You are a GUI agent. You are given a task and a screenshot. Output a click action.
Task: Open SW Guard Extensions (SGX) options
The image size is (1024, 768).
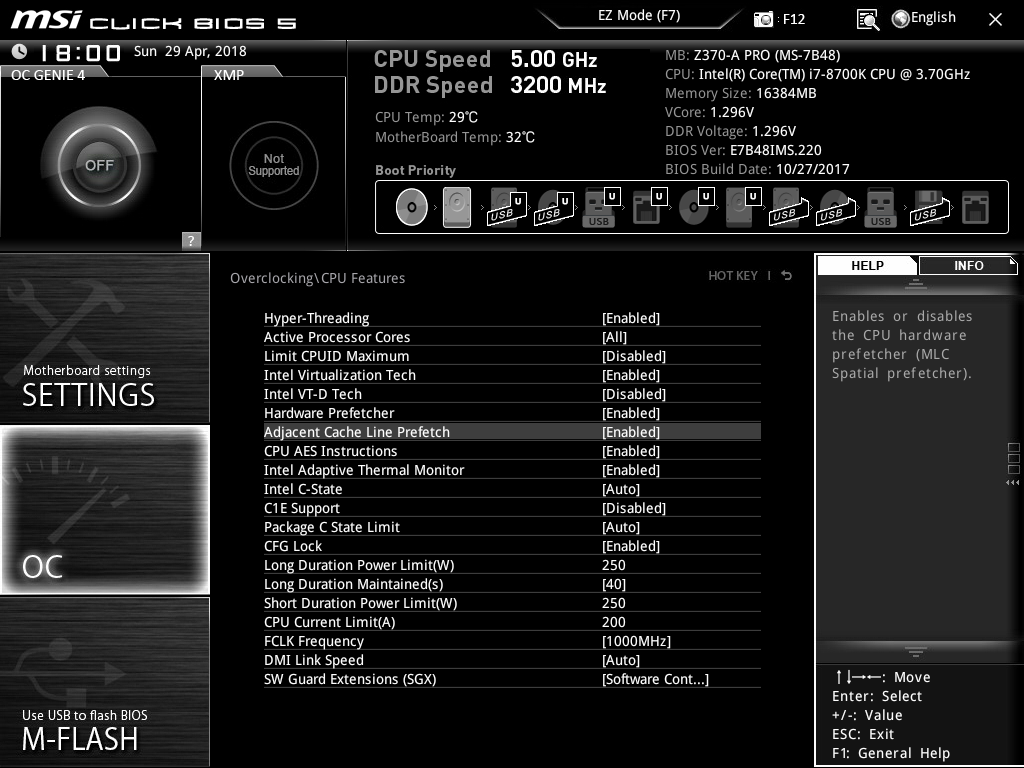click(x=512, y=679)
